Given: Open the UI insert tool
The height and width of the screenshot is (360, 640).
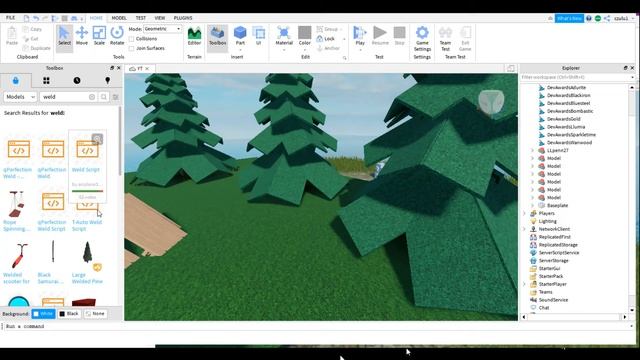Looking at the screenshot, I should pos(258,36).
